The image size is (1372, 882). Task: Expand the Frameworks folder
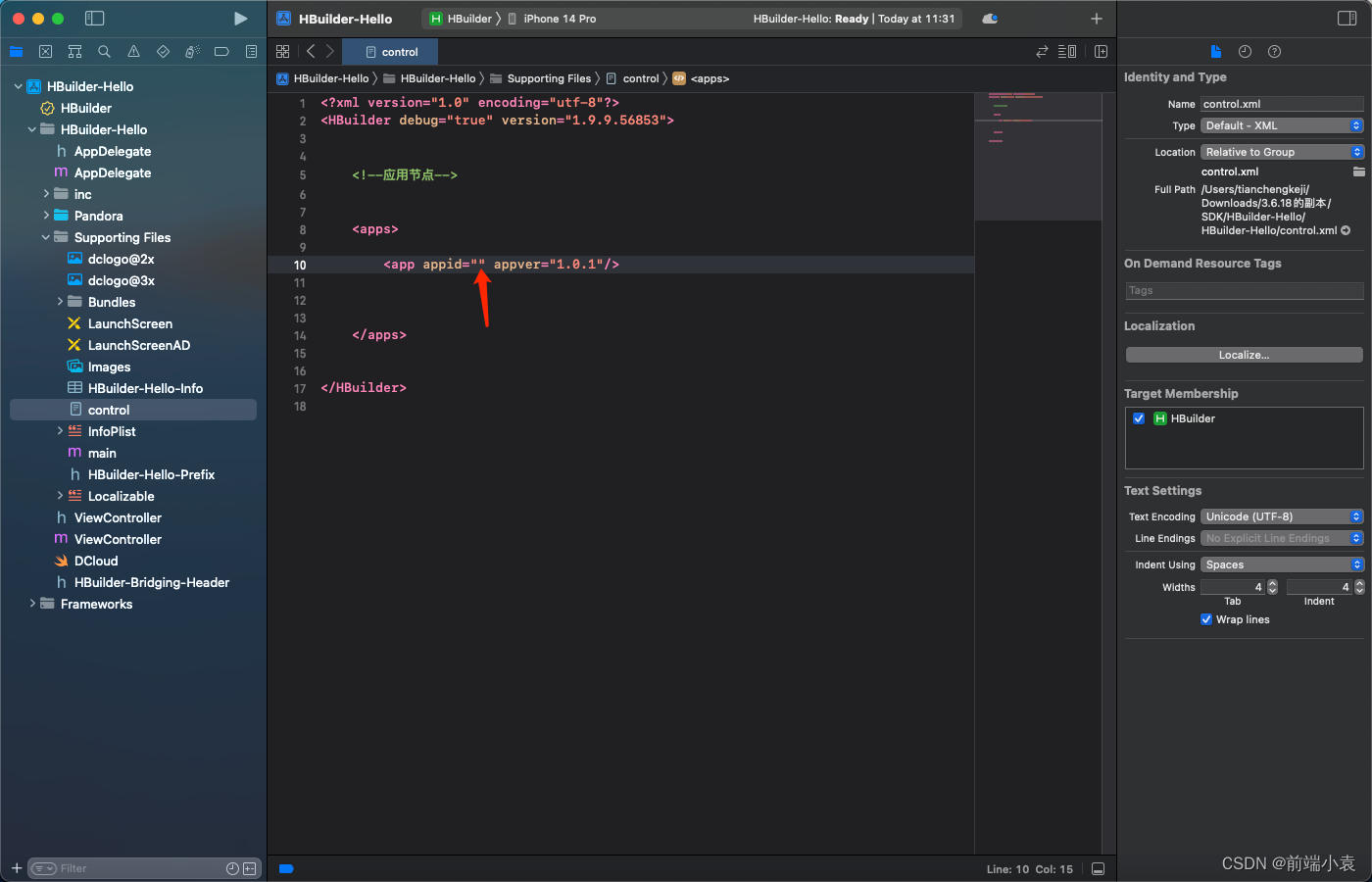[x=32, y=604]
